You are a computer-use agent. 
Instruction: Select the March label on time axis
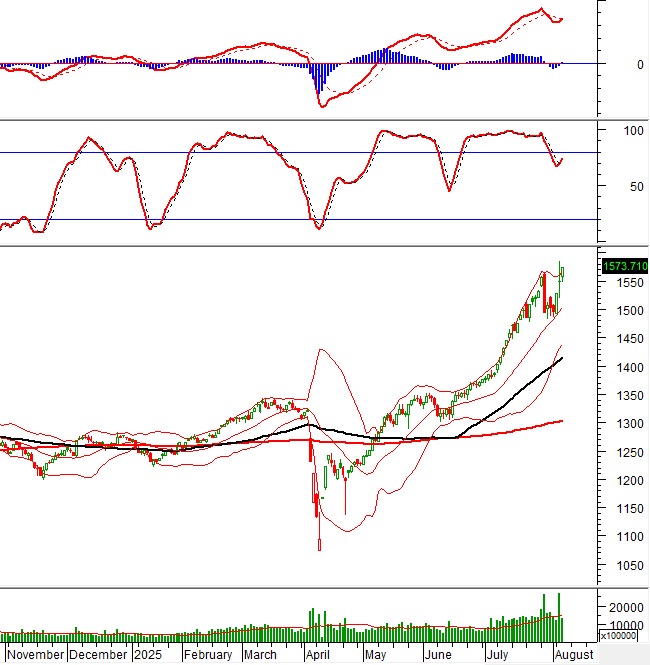coord(260,654)
